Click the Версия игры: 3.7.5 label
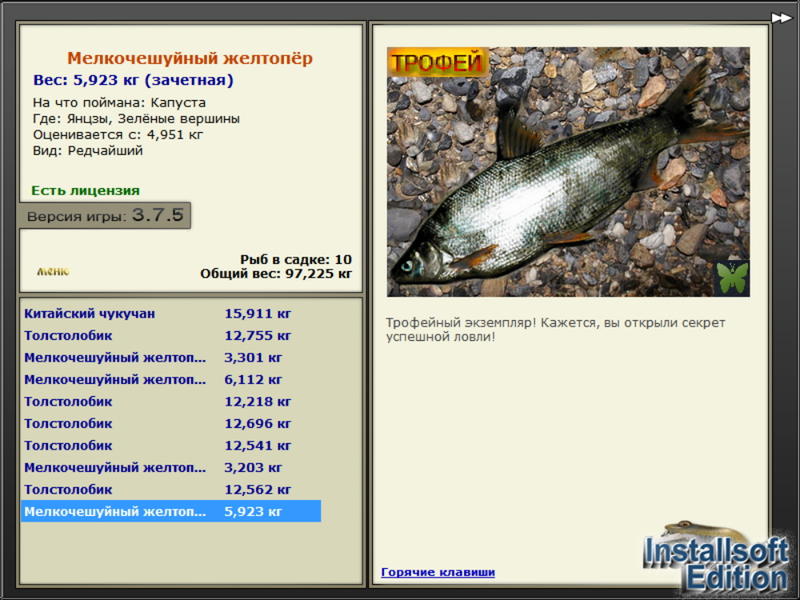The width and height of the screenshot is (800, 600). click(x=105, y=215)
